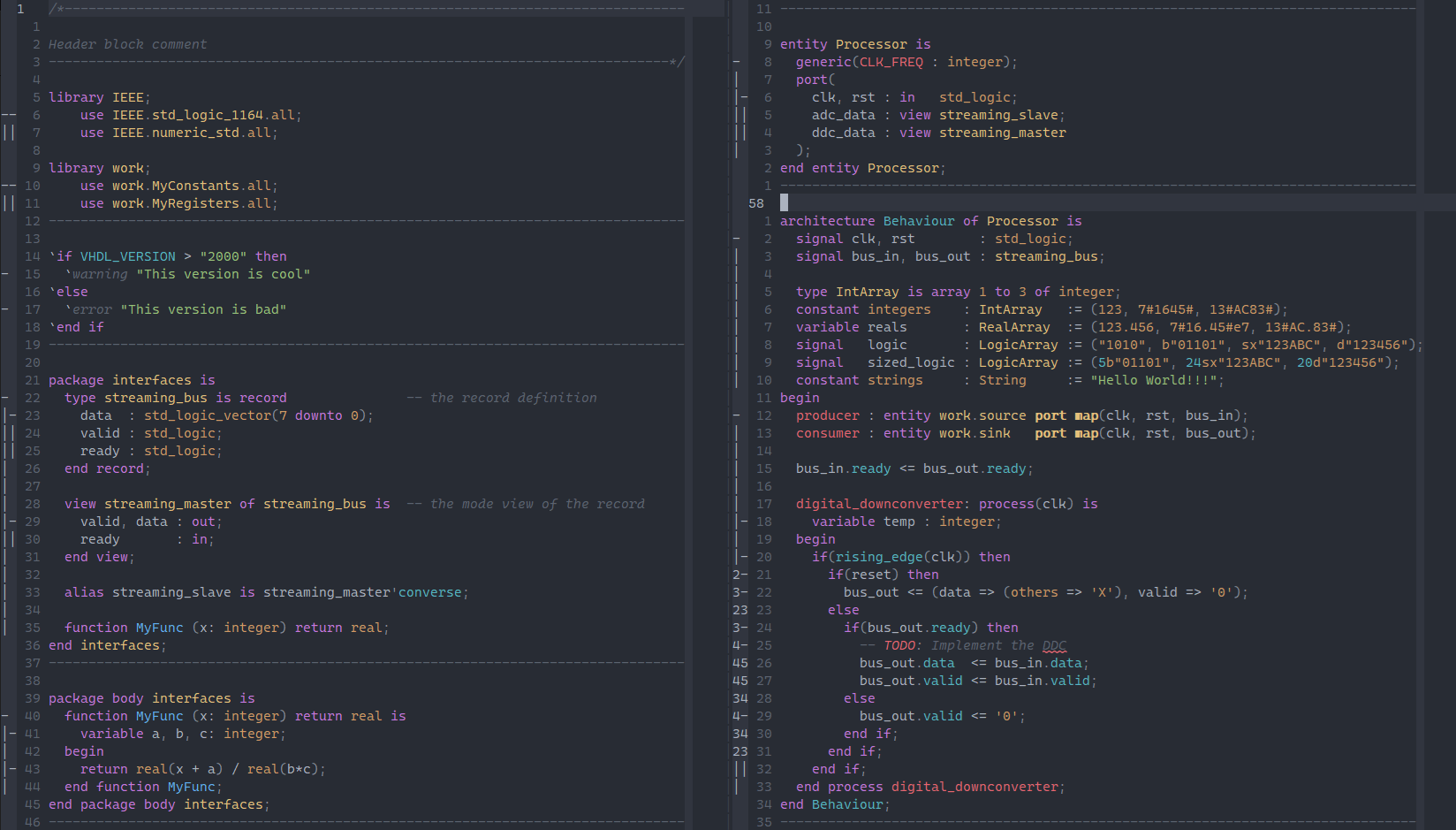Screen dimensions: 1456x830
Task: Click 'TODO: Implement the DDC' comment
Action: tap(975, 645)
